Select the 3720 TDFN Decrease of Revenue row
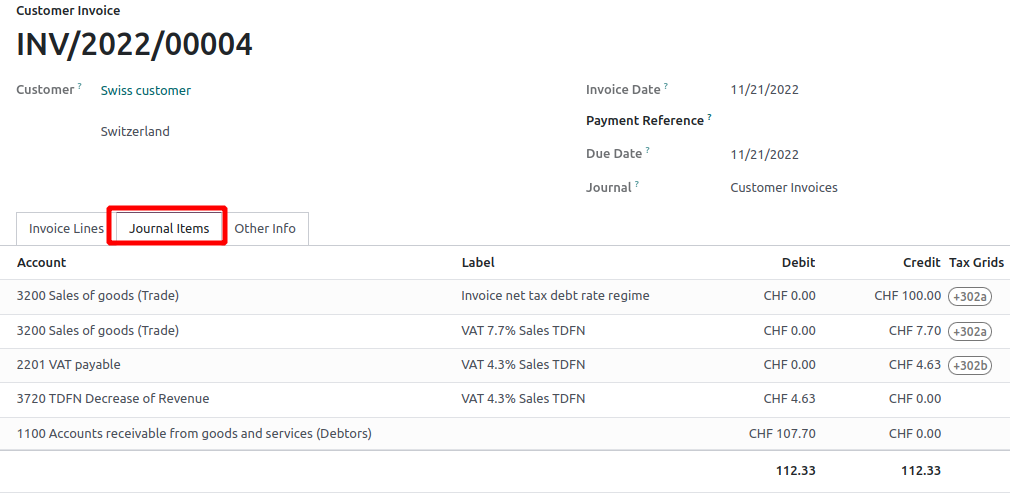1010x495 pixels. tap(505, 400)
